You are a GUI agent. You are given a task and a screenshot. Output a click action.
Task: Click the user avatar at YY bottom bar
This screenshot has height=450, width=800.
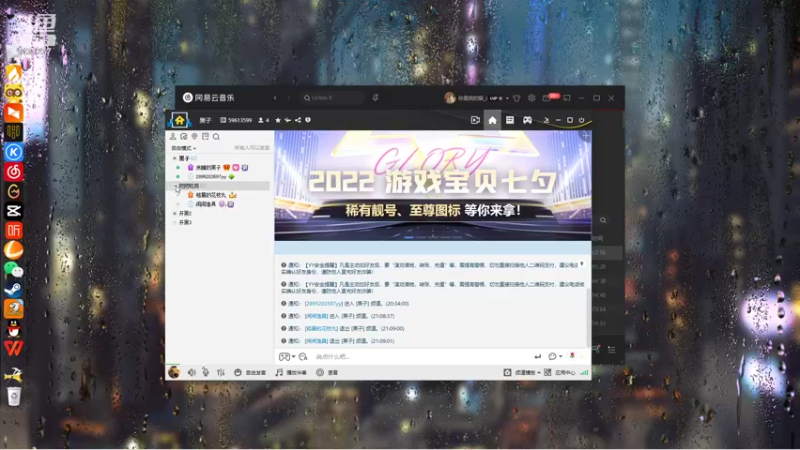[174, 372]
